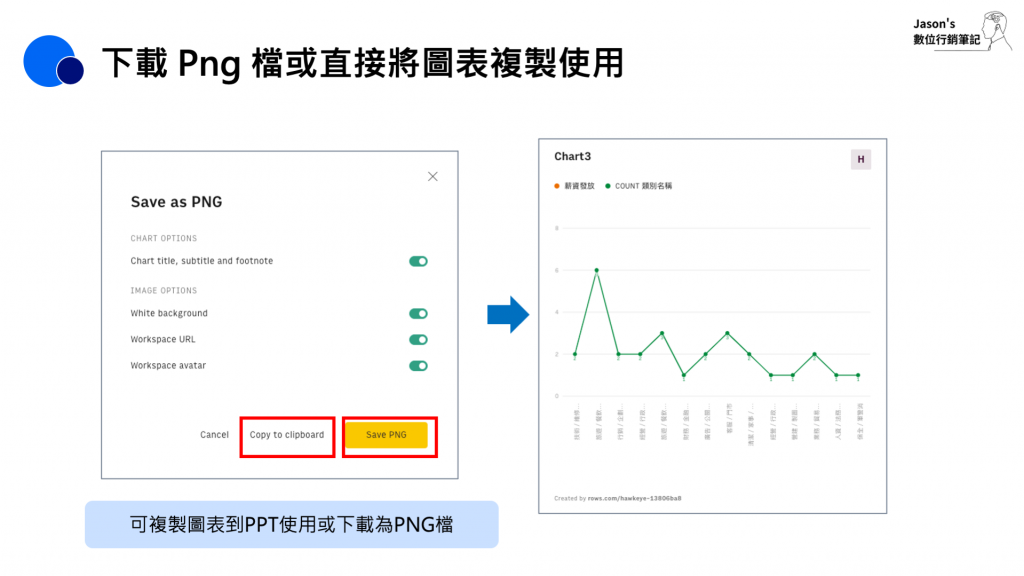Click the Save as PNG heading
Image resolution: width=1024 pixels, height=576 pixels.
click(x=176, y=202)
